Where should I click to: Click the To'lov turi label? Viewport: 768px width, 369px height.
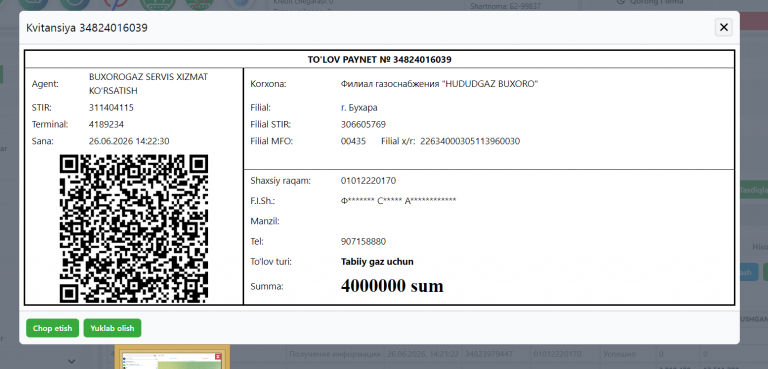coord(271,262)
